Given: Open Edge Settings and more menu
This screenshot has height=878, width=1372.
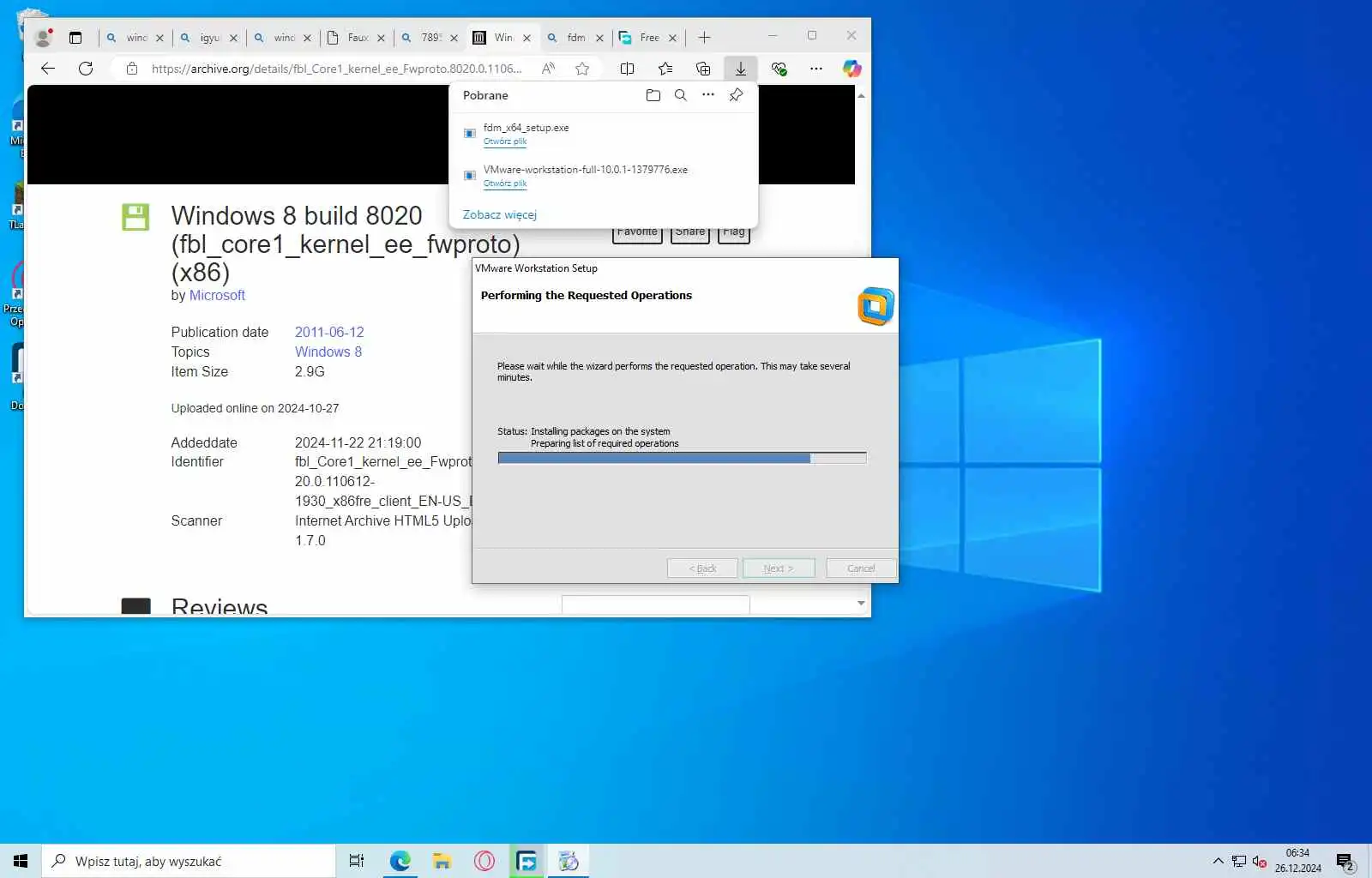Looking at the screenshot, I should tap(816, 69).
